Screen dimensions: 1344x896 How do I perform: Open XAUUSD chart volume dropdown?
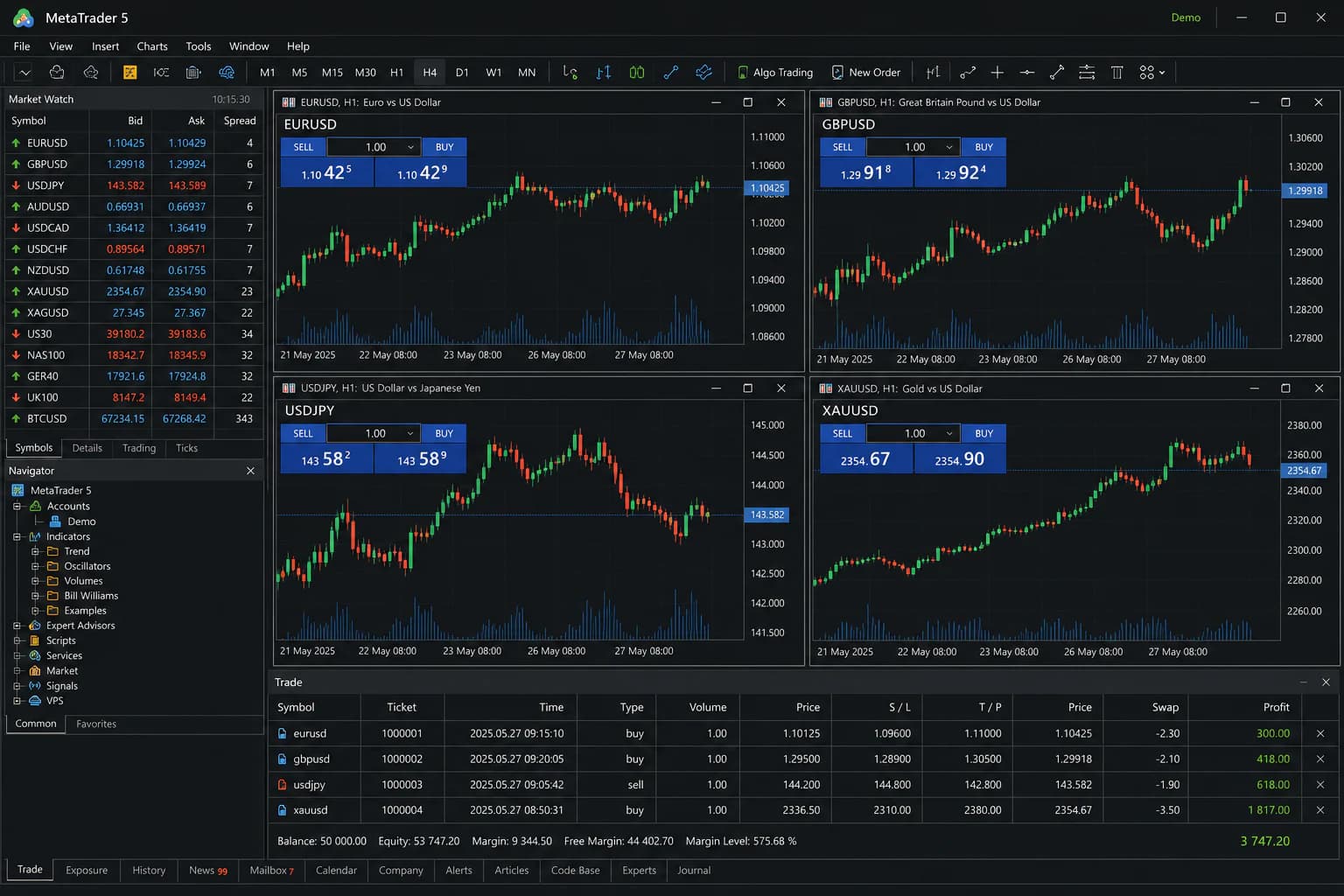pyautogui.click(x=949, y=433)
